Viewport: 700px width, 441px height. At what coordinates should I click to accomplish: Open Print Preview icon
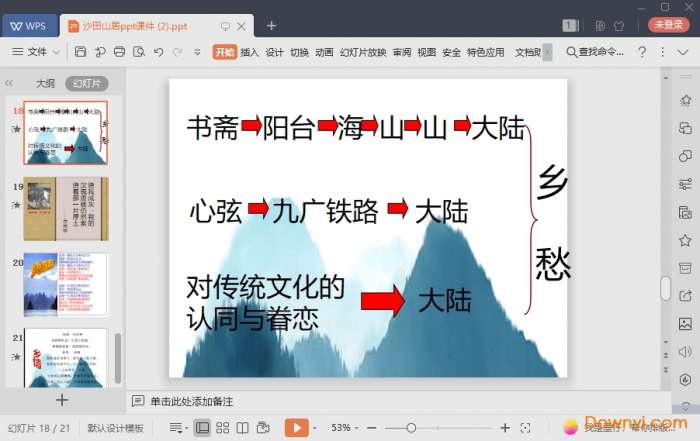coord(139,52)
